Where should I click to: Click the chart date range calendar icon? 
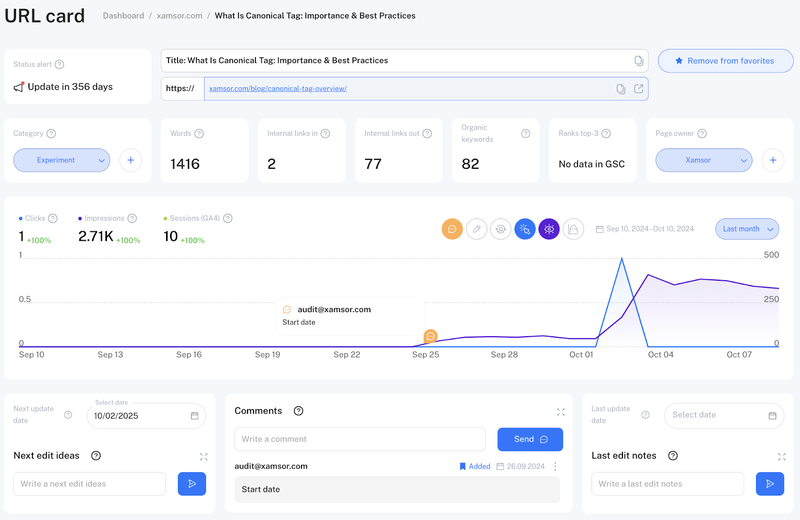coord(599,229)
